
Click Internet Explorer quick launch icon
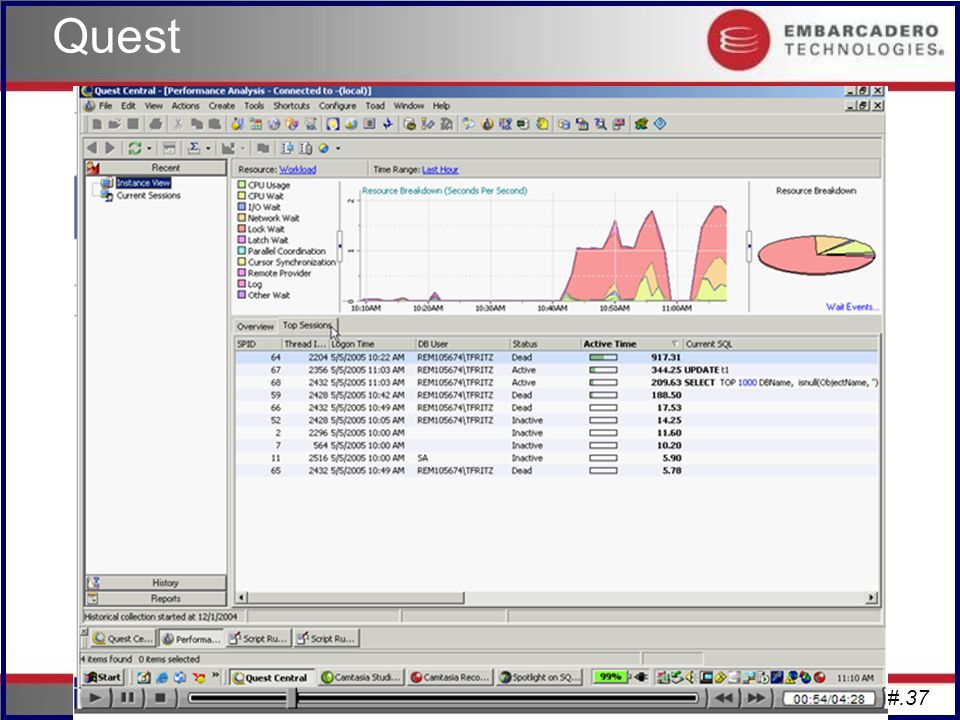tap(162, 678)
